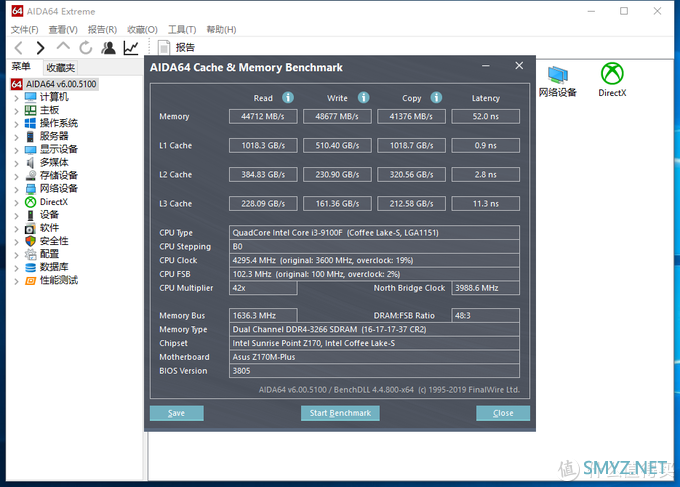The image size is (680, 487).
Task: Select the 性能测试 benchmark icon
Action: click(x=30, y=281)
